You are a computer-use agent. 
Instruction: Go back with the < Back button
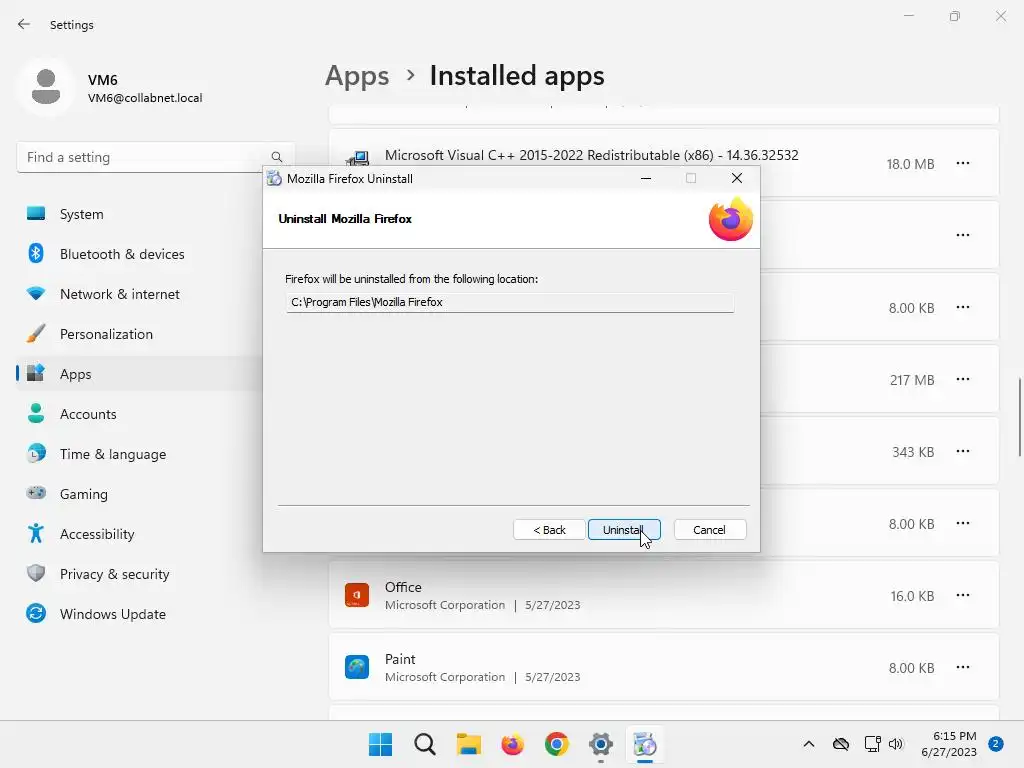pos(549,530)
